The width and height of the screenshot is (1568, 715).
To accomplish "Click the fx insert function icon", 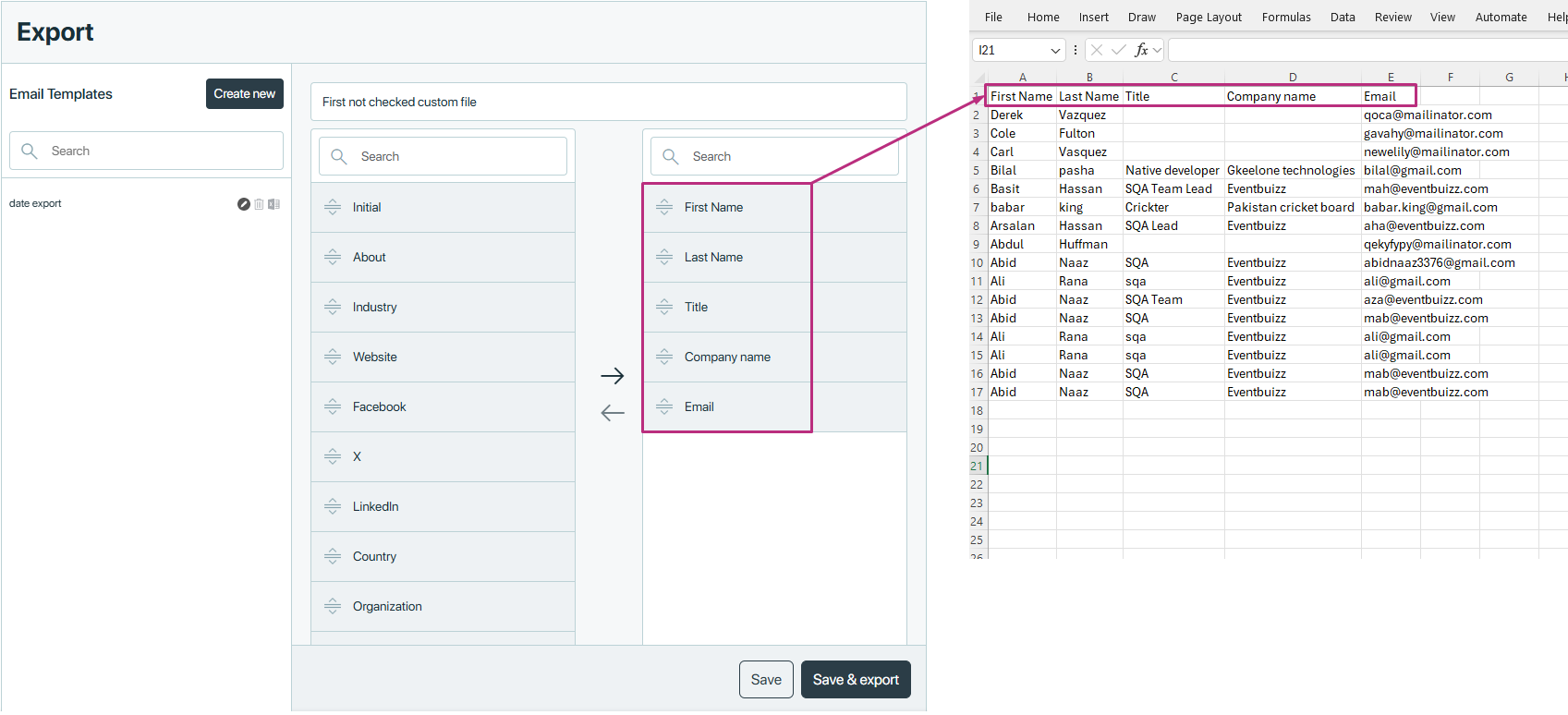I will [x=1142, y=50].
